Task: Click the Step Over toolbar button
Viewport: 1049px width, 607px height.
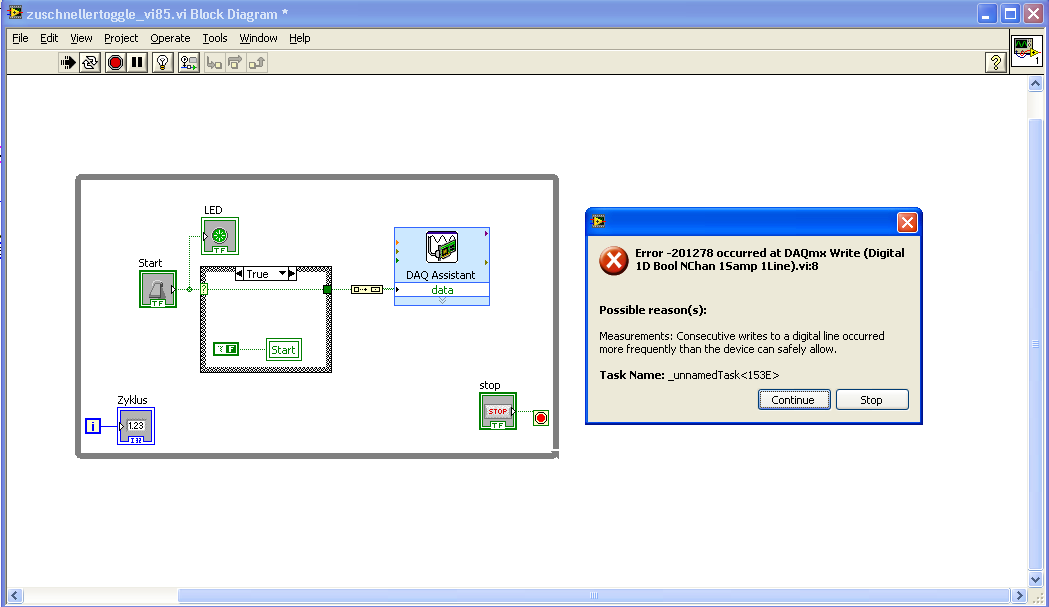Action: pos(235,63)
